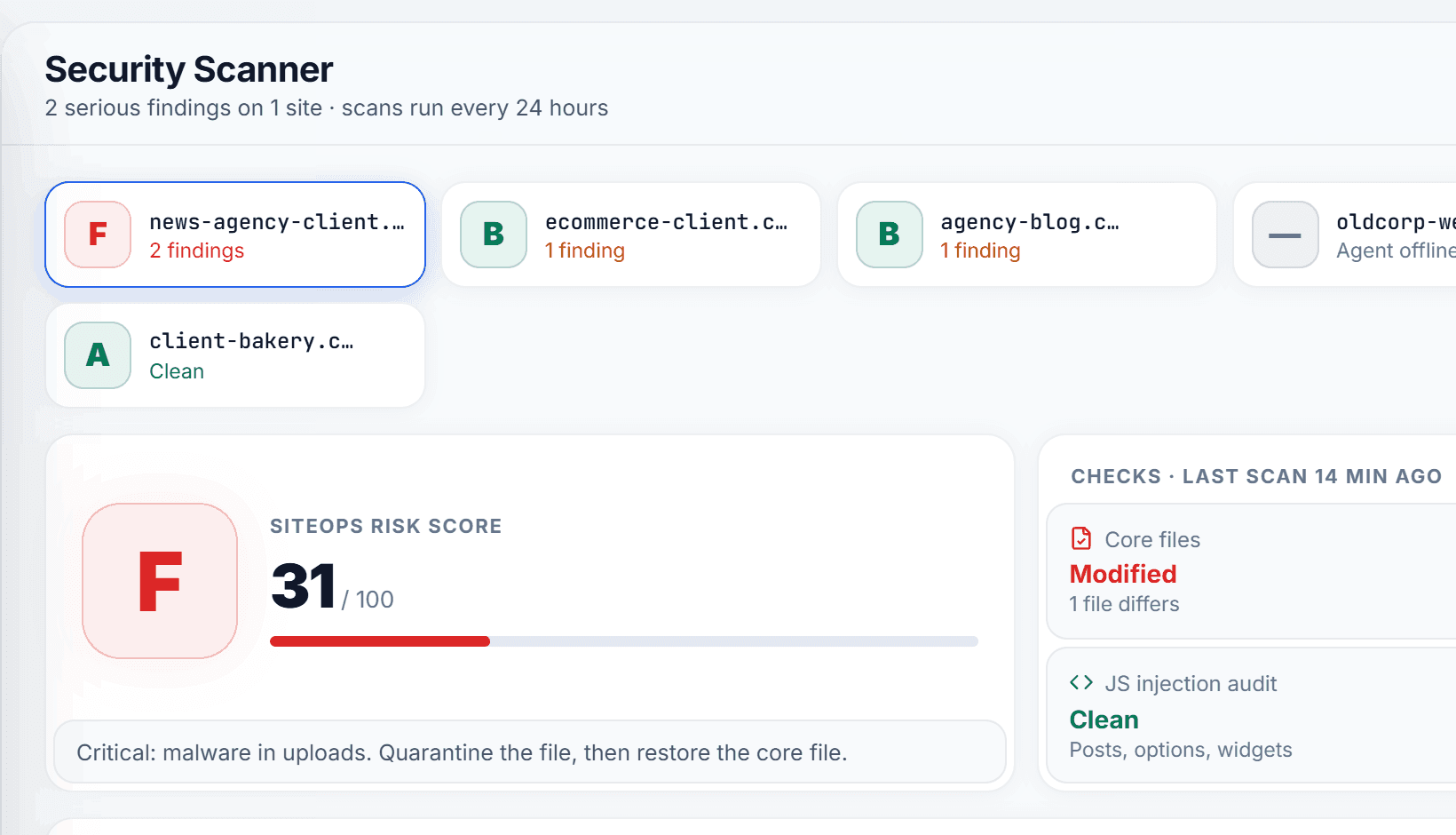Click the Security Scanner heading
The image size is (1456, 835).
(189, 69)
